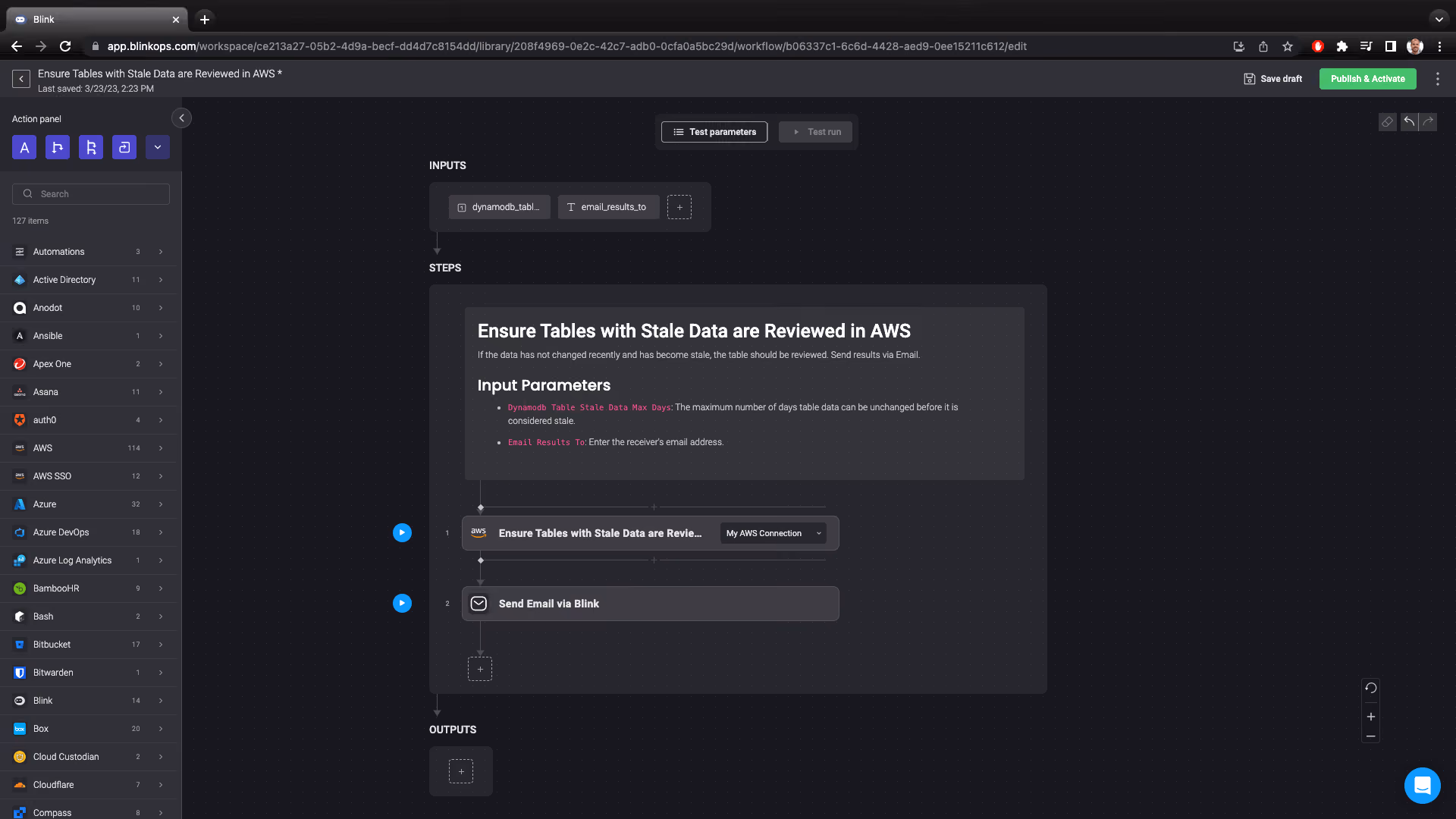Viewport: 1456px width, 819px height.
Task: Open the chat support bubble
Action: point(1422,785)
